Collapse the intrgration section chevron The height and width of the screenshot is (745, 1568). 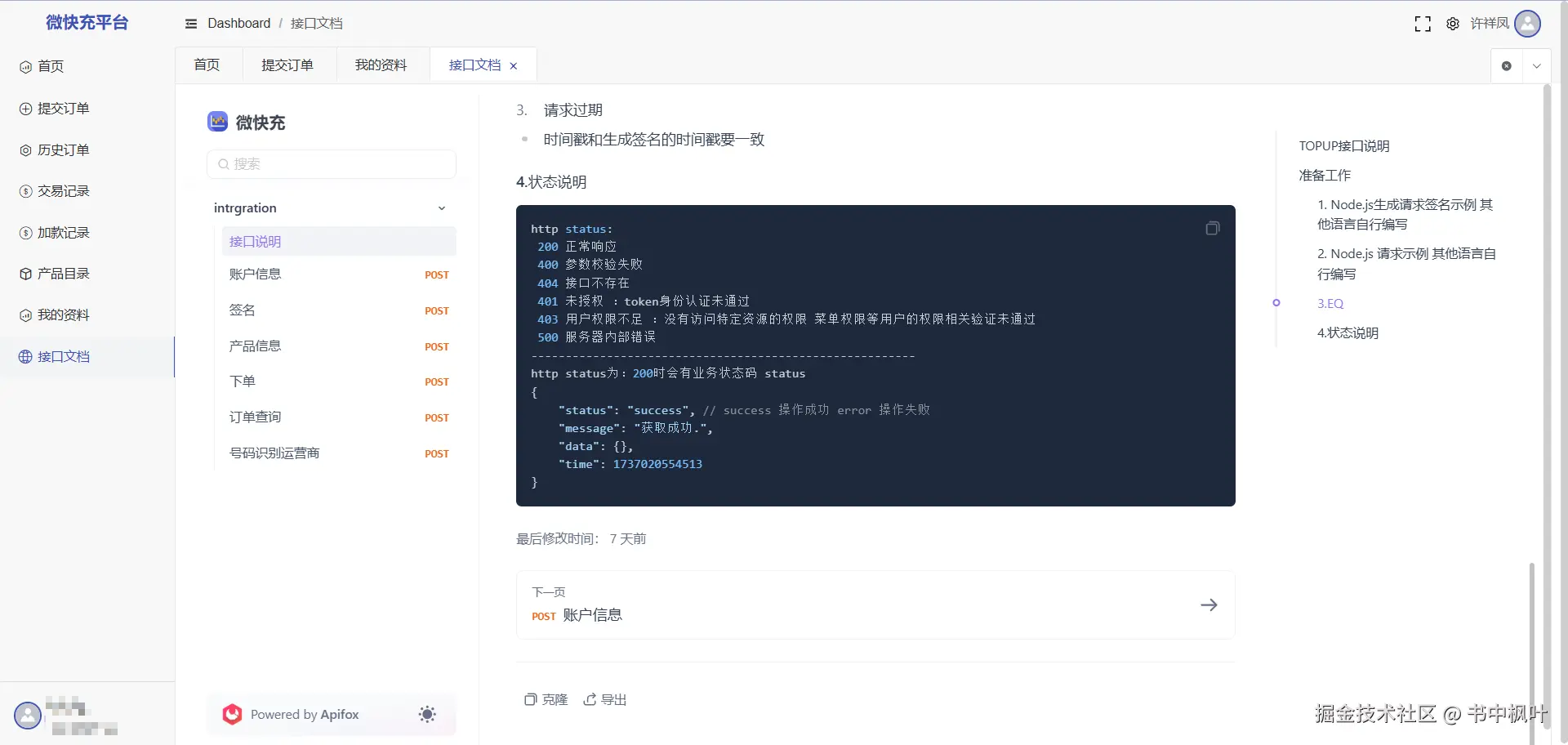point(442,208)
